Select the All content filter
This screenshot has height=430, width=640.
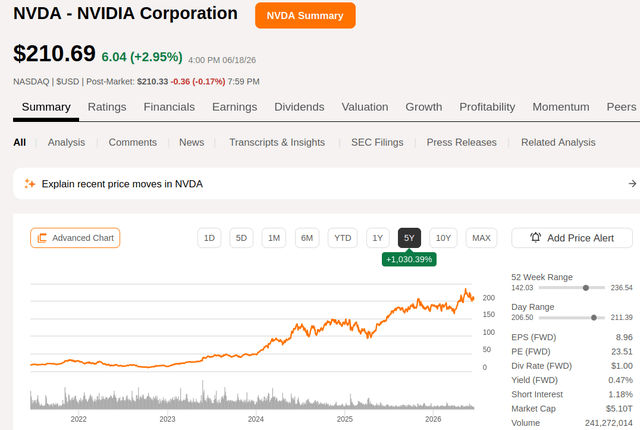coord(20,142)
